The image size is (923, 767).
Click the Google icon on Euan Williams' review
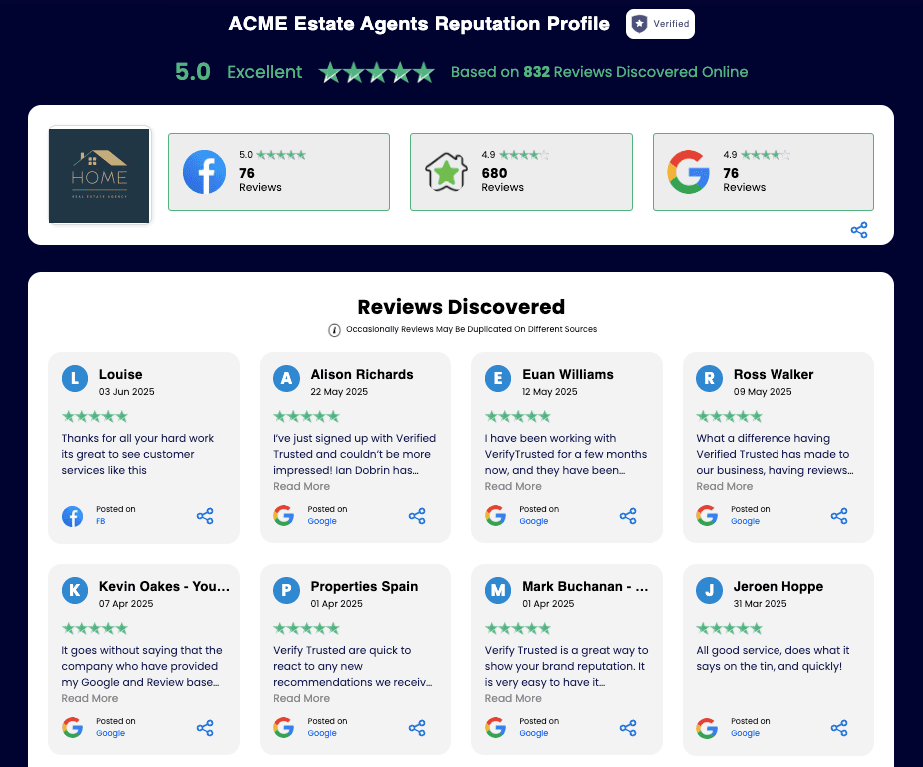pyautogui.click(x=495, y=516)
